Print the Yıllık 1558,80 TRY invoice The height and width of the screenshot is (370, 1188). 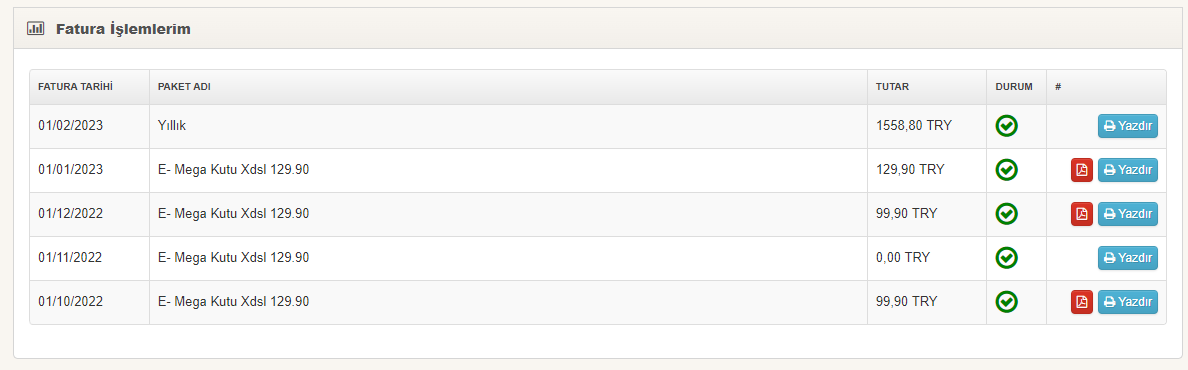(x=1127, y=126)
